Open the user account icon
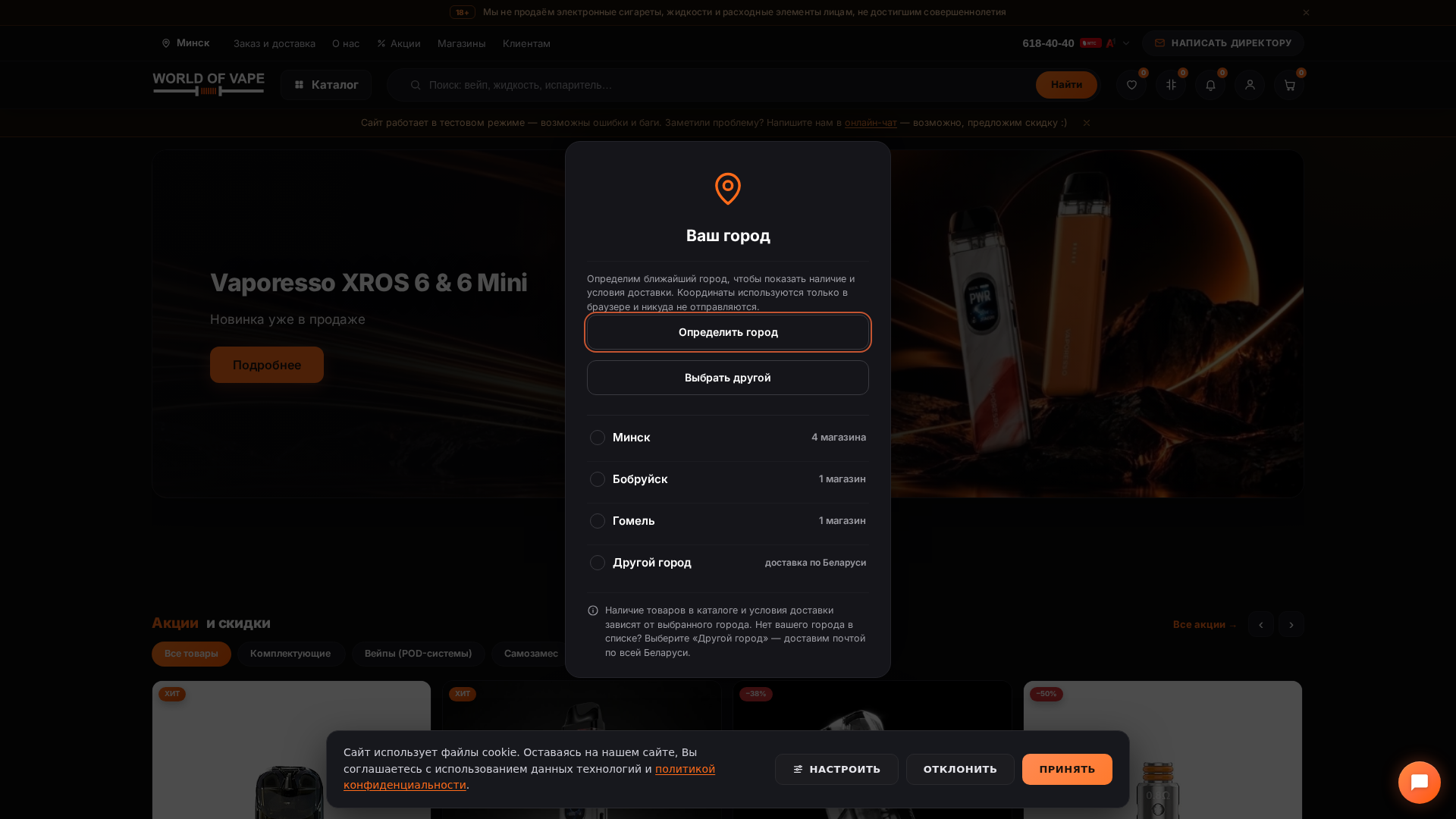The width and height of the screenshot is (1456, 819). point(1250,85)
